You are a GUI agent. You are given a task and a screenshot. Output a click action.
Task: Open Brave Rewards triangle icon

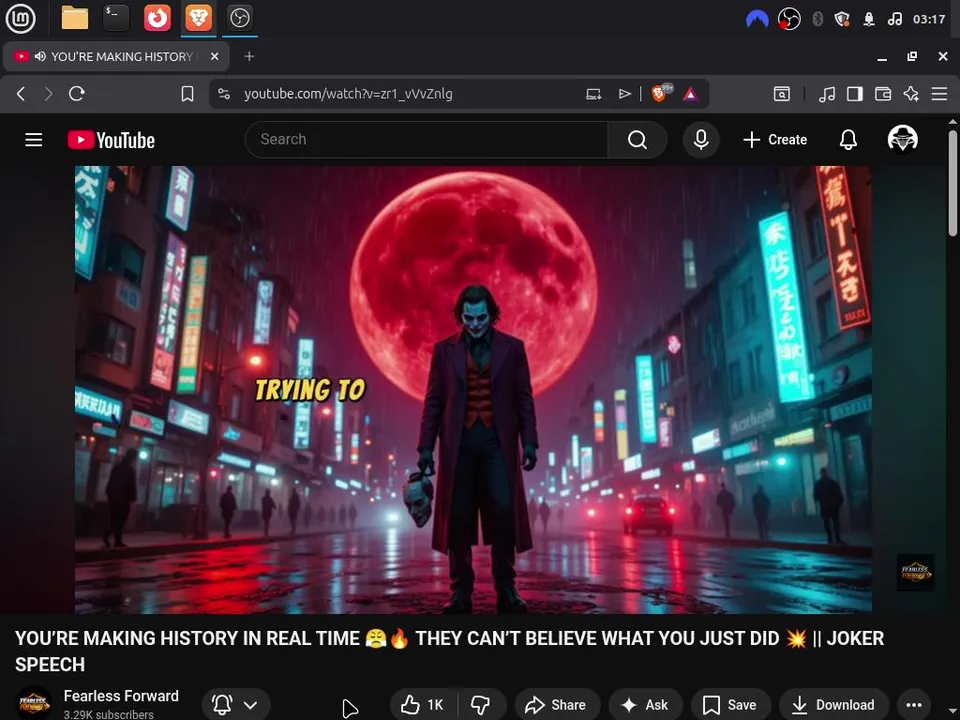point(691,94)
